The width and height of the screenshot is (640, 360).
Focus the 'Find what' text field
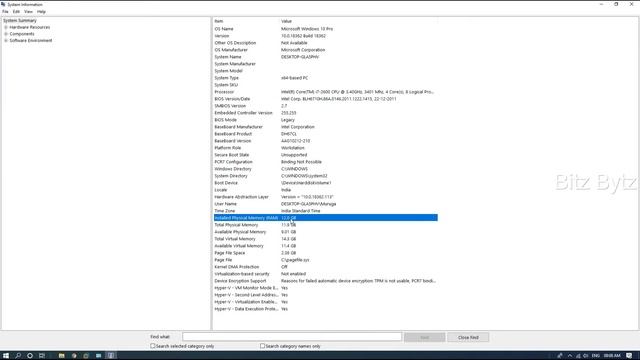click(292, 337)
